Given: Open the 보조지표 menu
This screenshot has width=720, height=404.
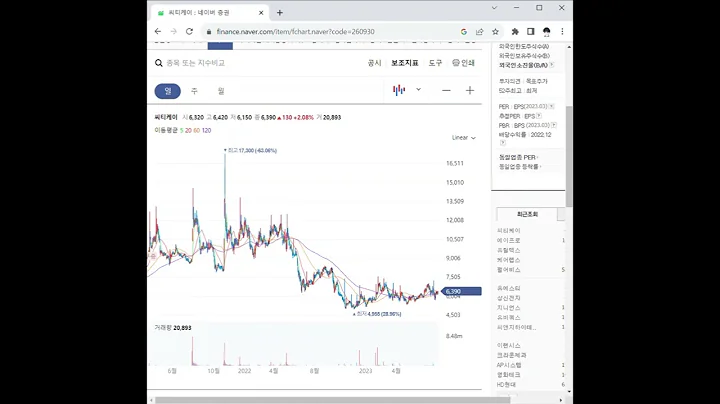Looking at the screenshot, I should 405,63.
